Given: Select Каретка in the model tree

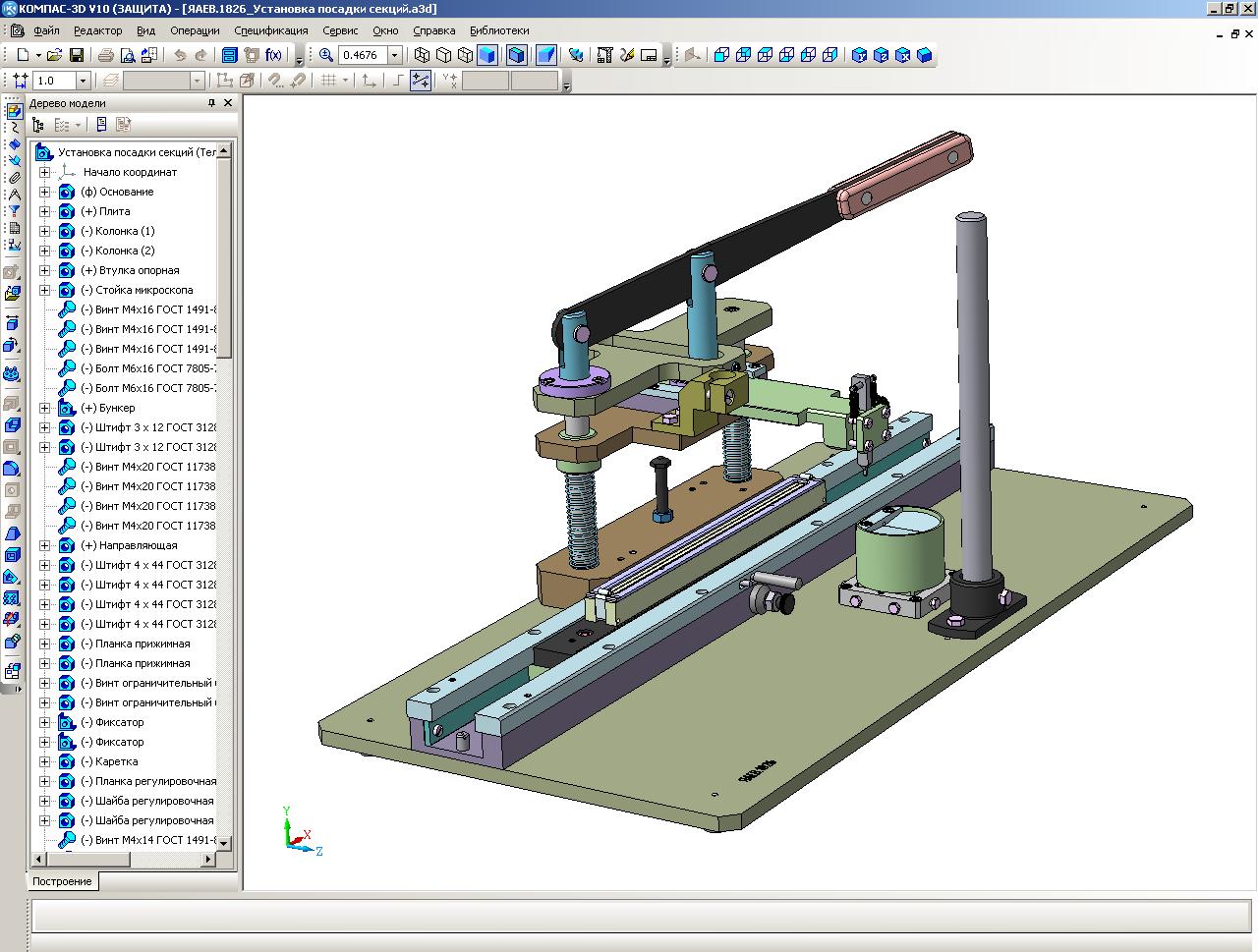Looking at the screenshot, I should pos(116,761).
